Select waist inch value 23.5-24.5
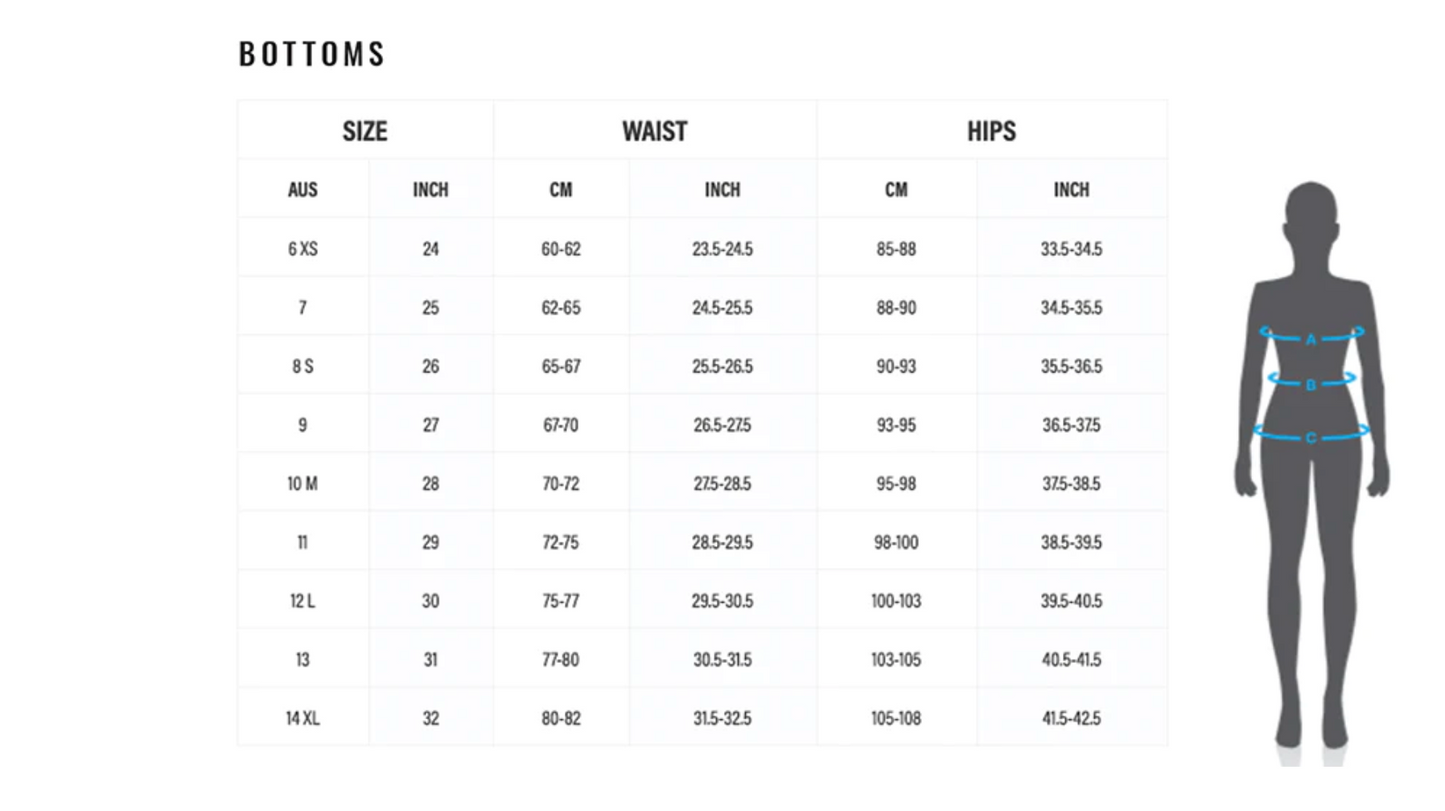This screenshot has width=1445, height=811. pos(722,249)
